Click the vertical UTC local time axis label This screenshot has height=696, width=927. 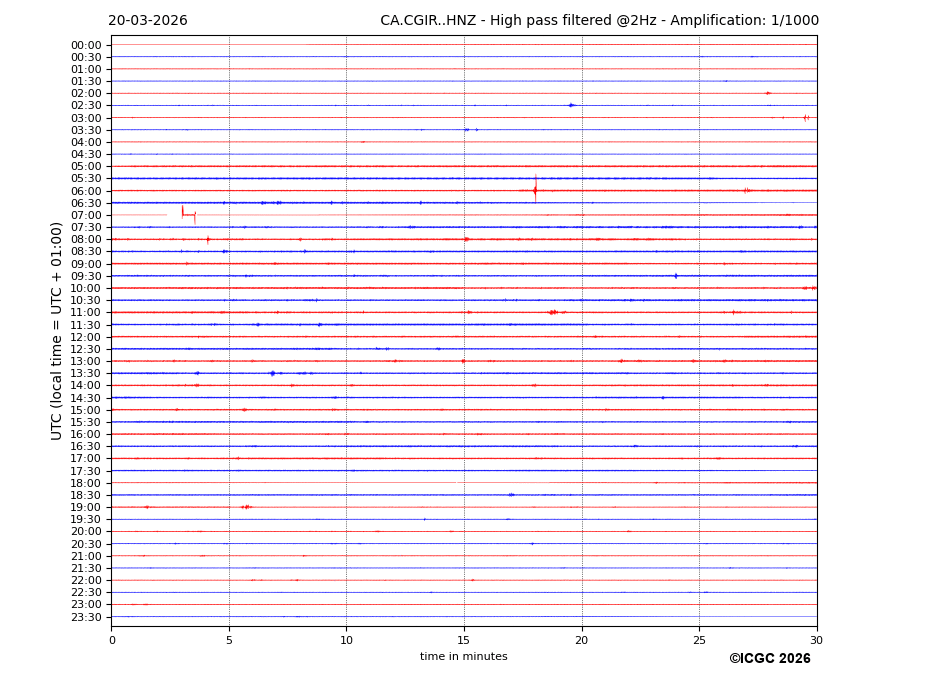[58, 330]
